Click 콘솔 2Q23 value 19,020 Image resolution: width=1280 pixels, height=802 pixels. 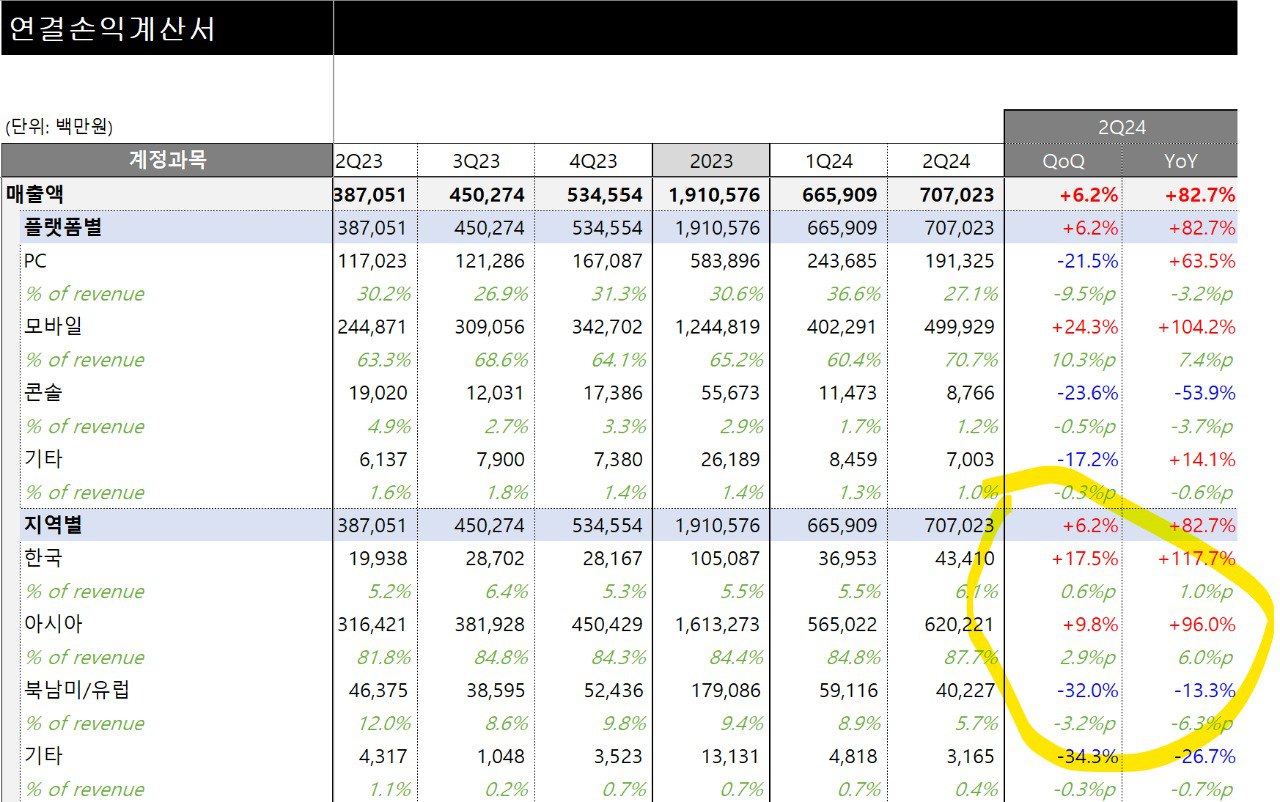point(377,393)
